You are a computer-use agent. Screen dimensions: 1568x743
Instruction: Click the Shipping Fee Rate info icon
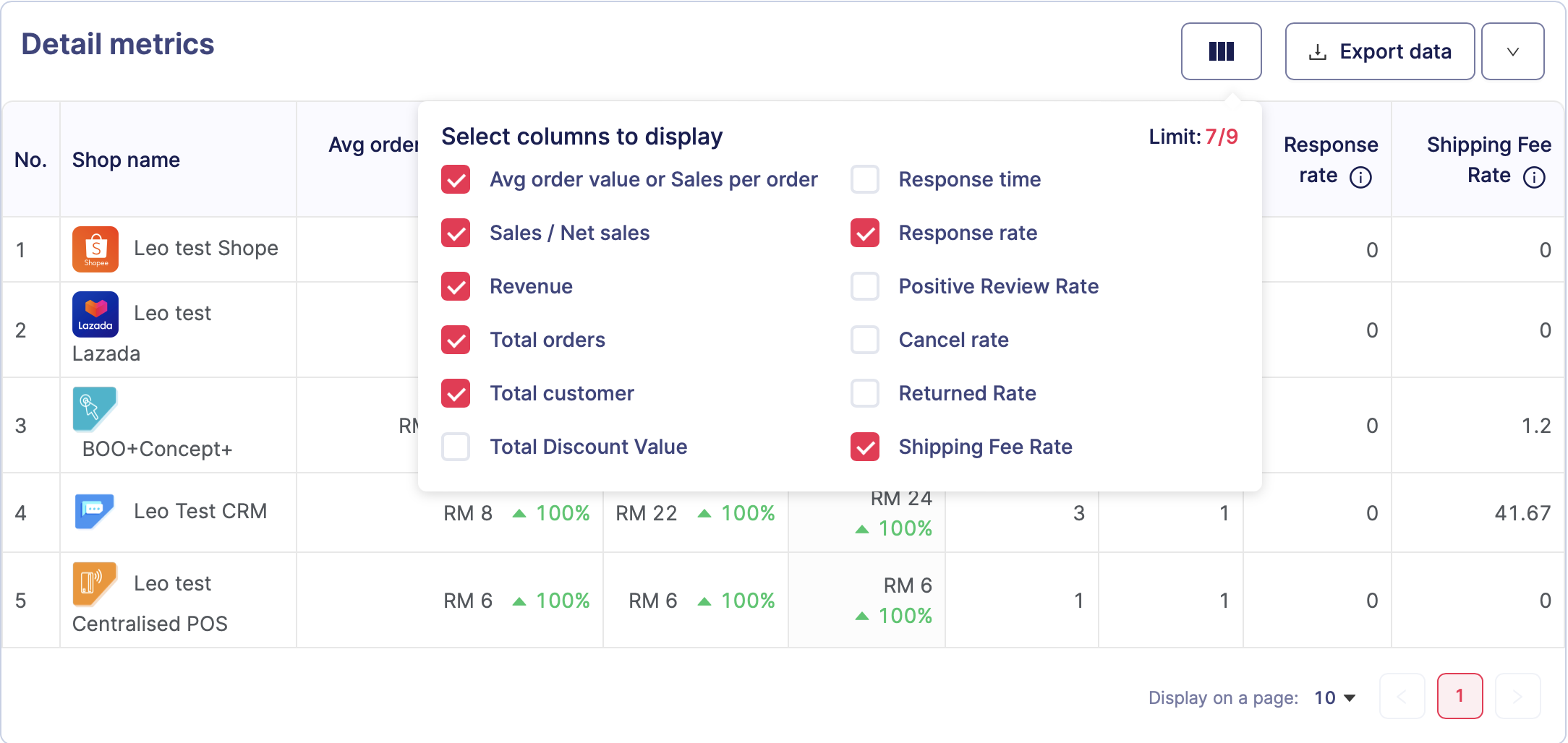point(1533,177)
